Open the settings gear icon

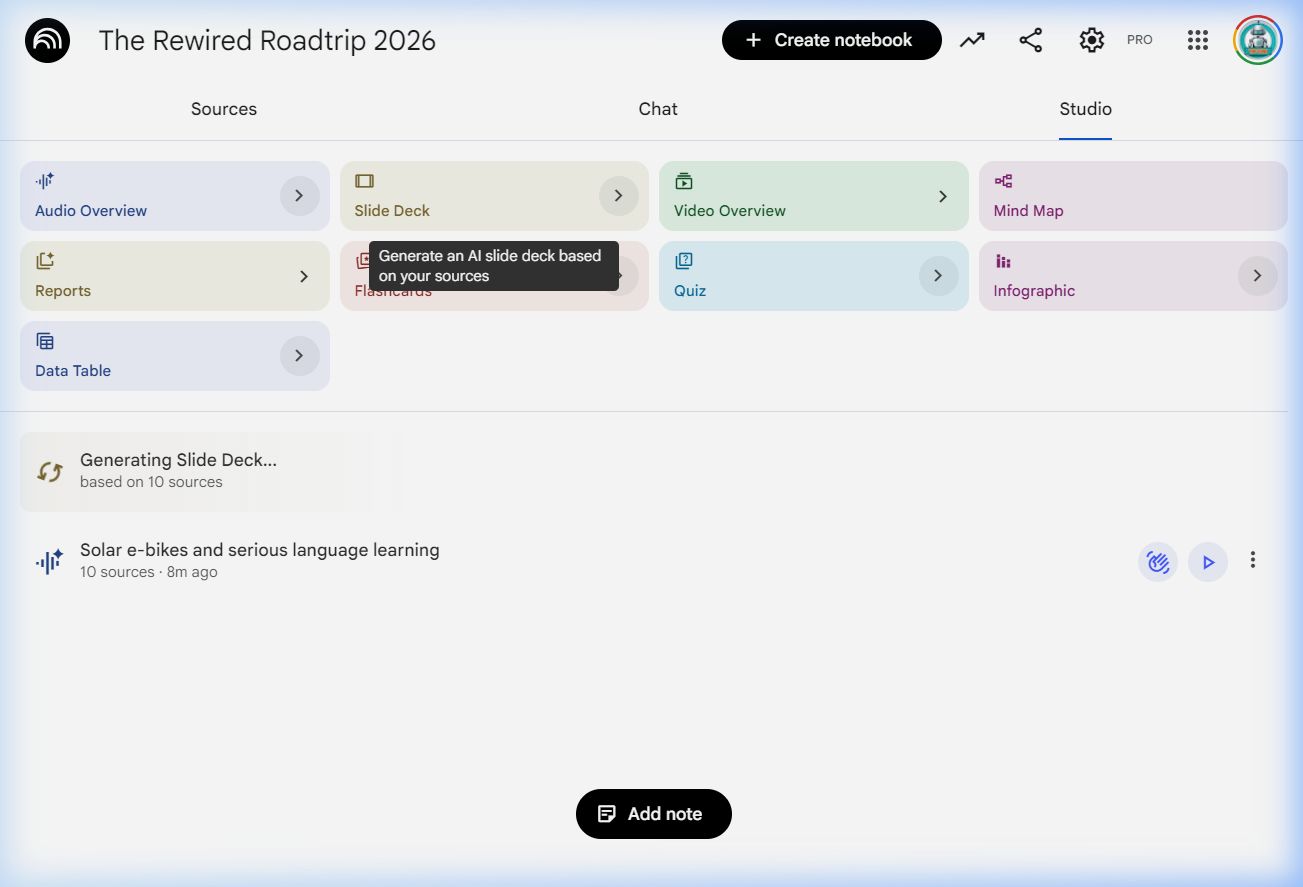coord(1091,40)
